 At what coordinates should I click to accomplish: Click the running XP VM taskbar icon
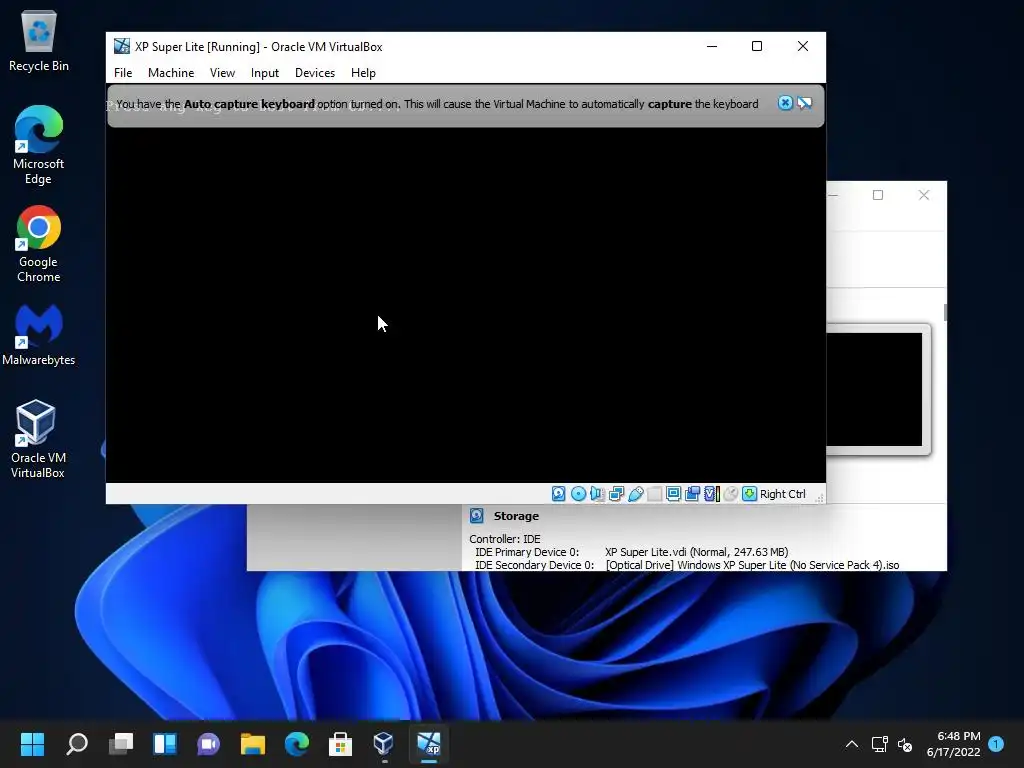[429, 743]
